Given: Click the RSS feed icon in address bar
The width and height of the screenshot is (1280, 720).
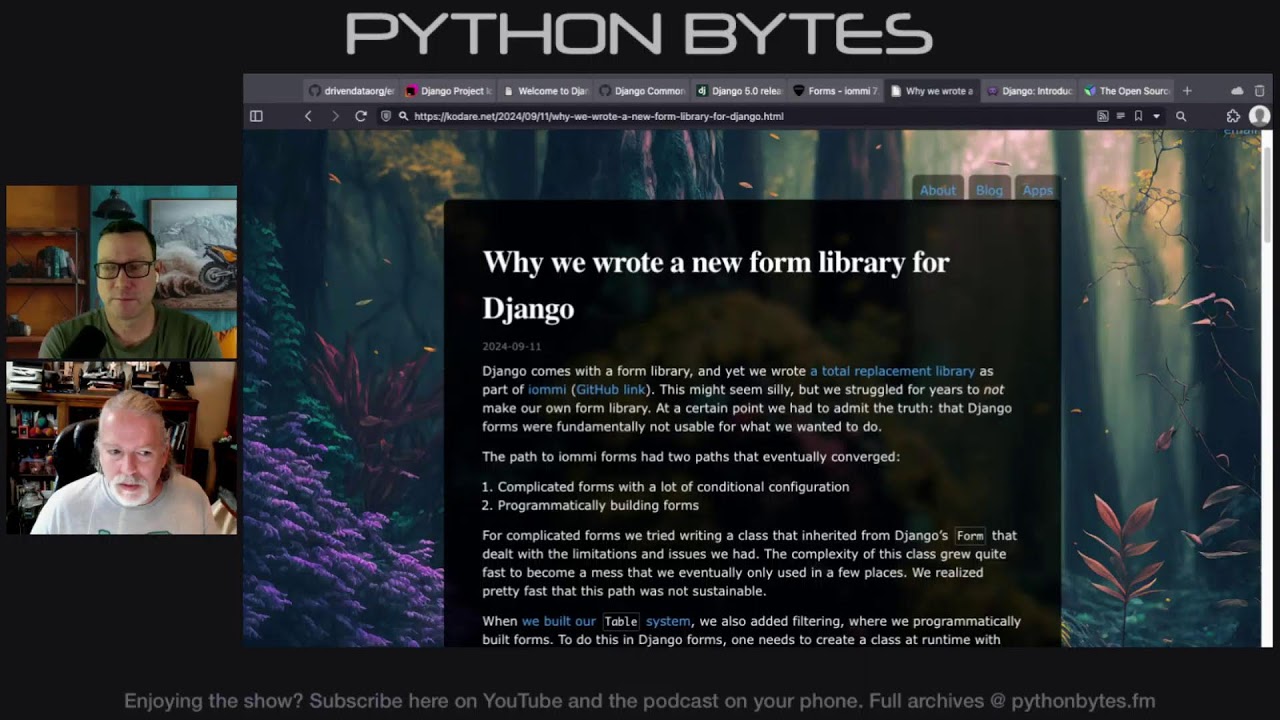Looking at the screenshot, I should (x=1103, y=116).
